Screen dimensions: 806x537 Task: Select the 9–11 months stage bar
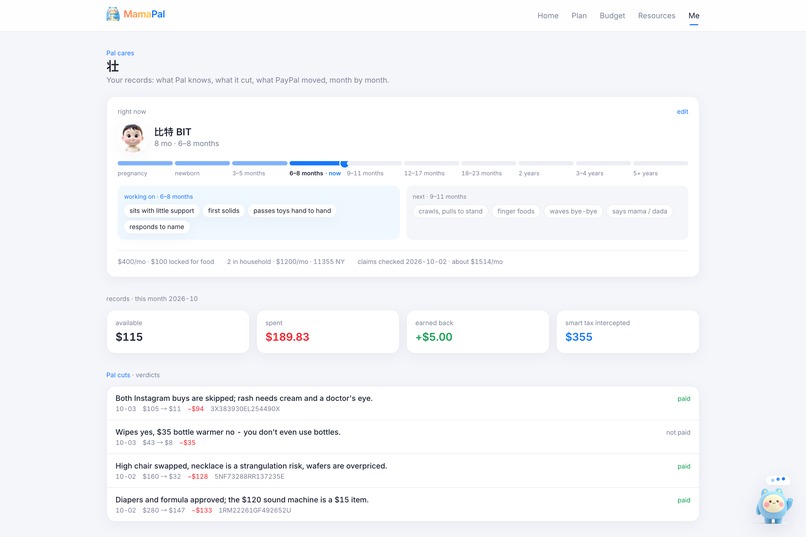pyautogui.click(x=374, y=163)
